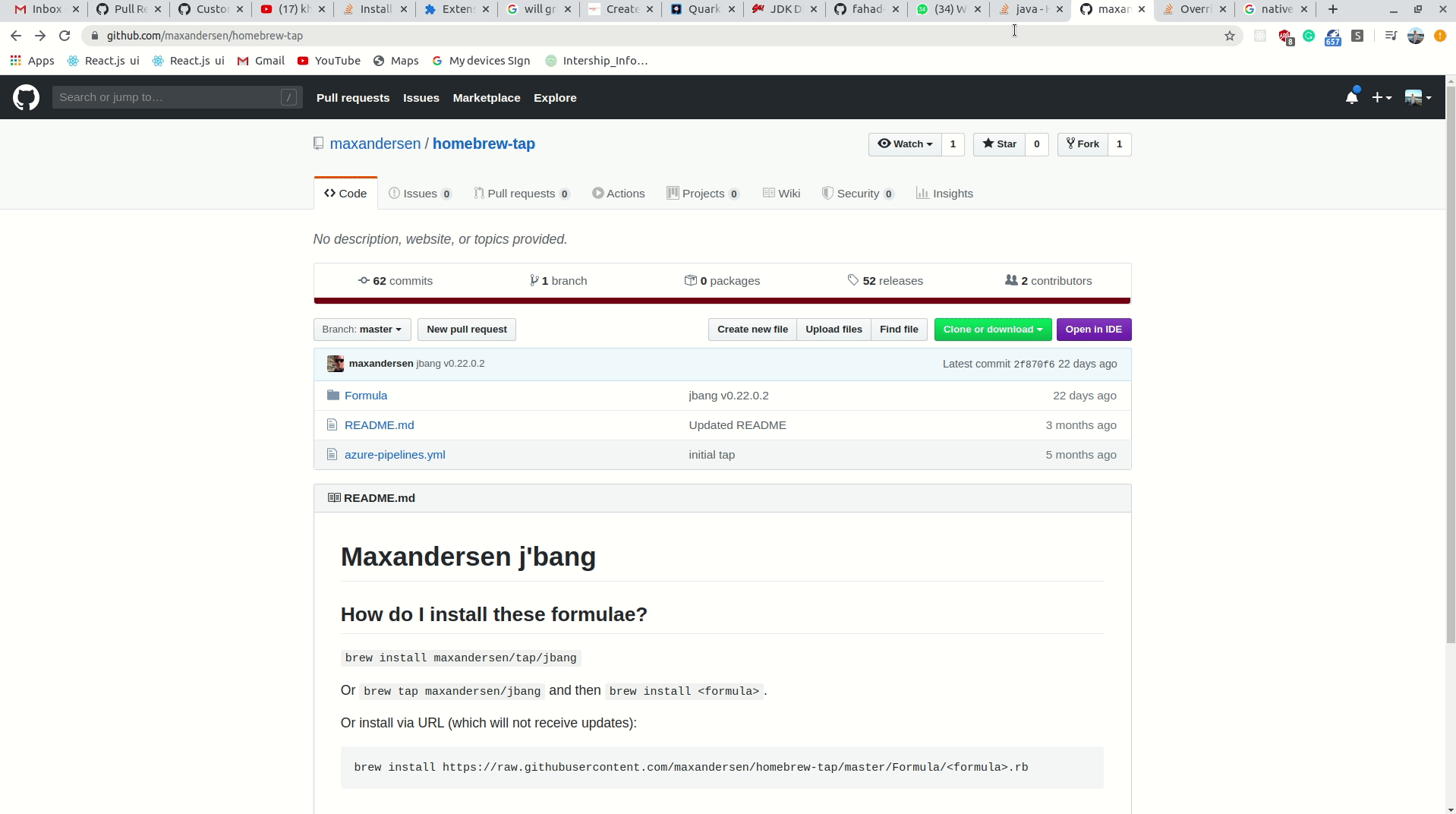Image resolution: width=1456 pixels, height=814 pixels.
Task: Click Find file
Action: tap(899, 330)
